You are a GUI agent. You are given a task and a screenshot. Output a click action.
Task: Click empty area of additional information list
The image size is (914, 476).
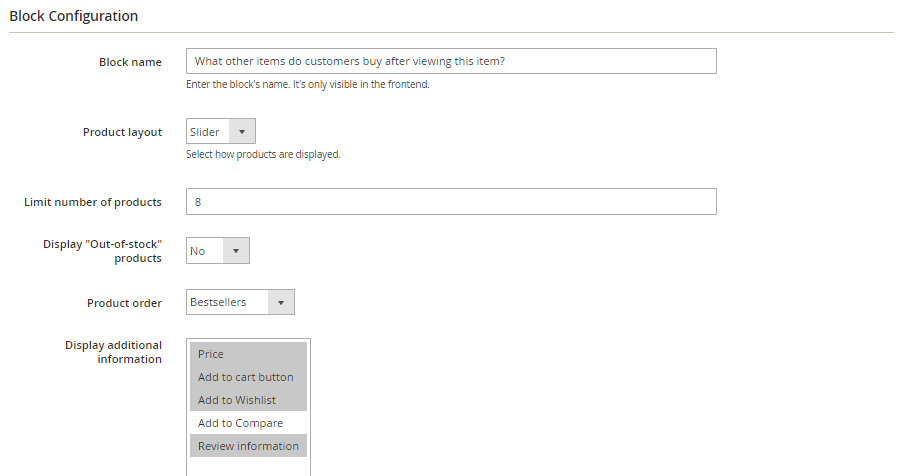(248, 466)
